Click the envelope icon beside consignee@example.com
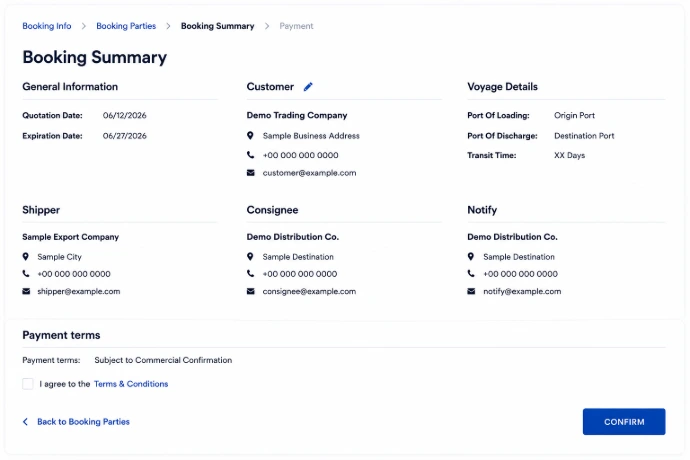 (250, 291)
